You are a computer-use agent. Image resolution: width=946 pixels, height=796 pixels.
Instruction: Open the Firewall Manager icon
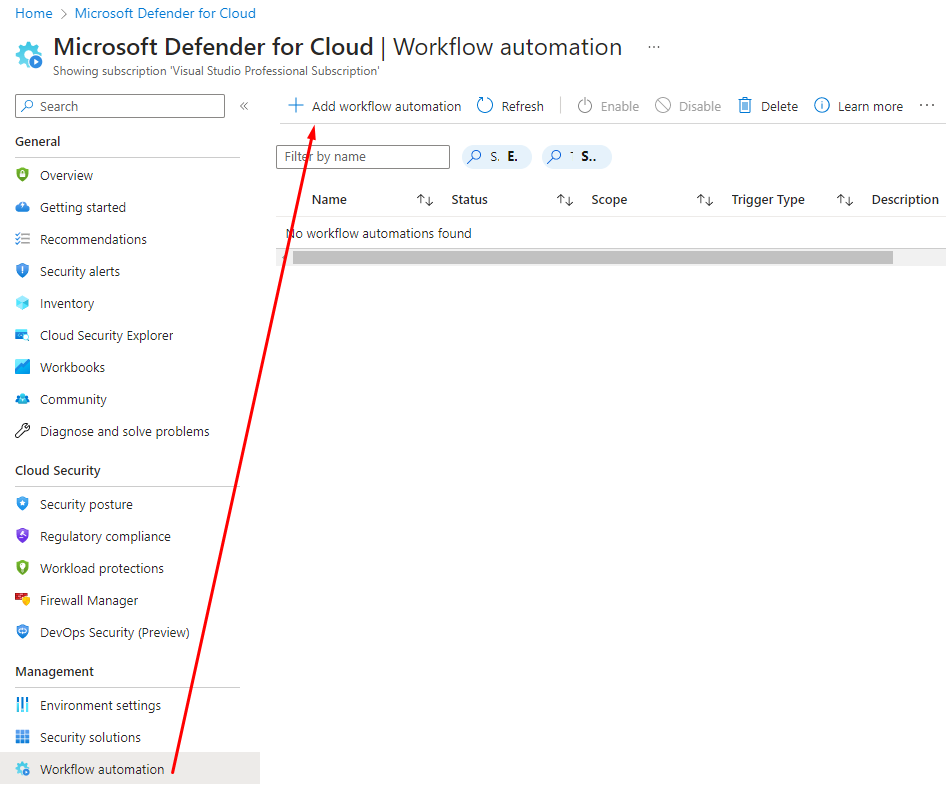tap(23, 600)
